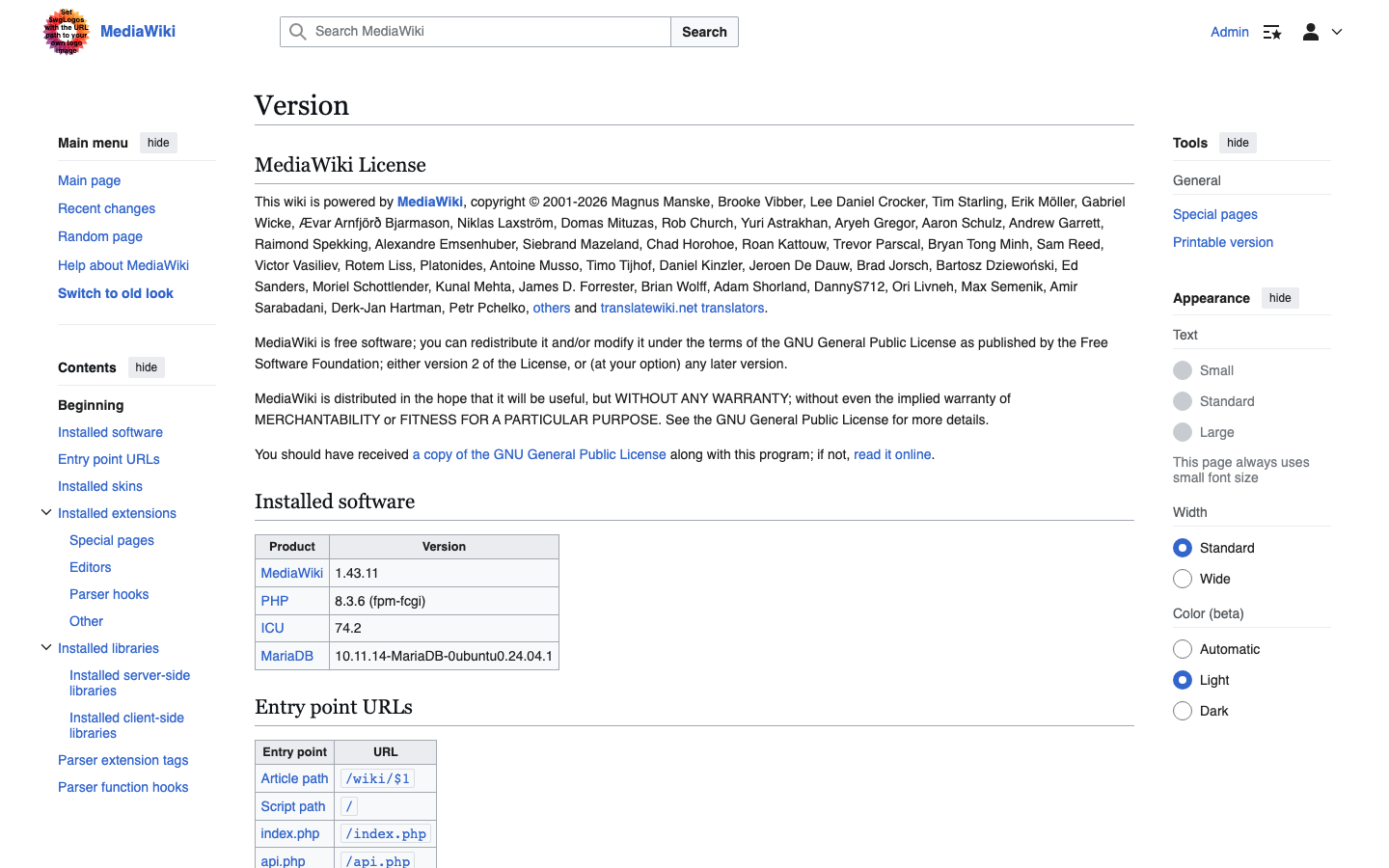The height and width of the screenshot is (868, 1389).
Task: Set color mode to Light
Action: [x=1183, y=680]
